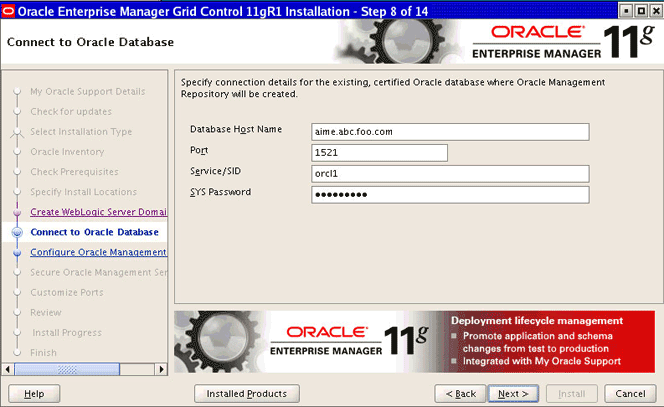
Task: Click Specify Install Locations step text
Action: point(83,192)
